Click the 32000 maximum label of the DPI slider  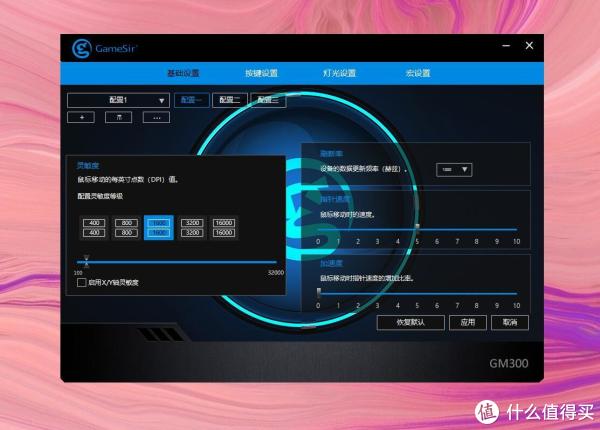(276, 272)
